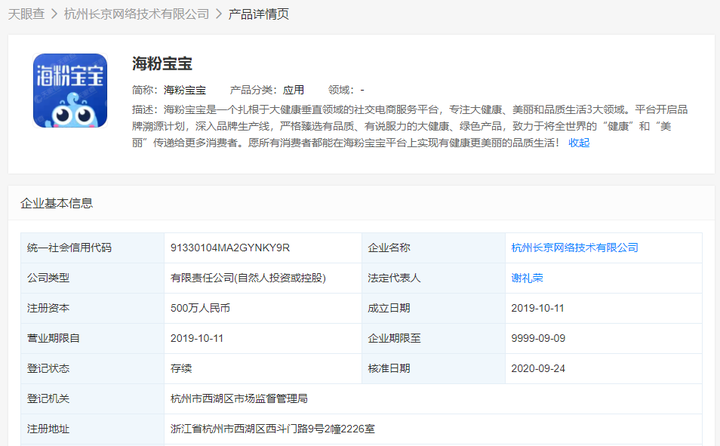The width and height of the screenshot is (720, 446).
Task: Click registered capital 500万人民币
Action: click(x=200, y=308)
